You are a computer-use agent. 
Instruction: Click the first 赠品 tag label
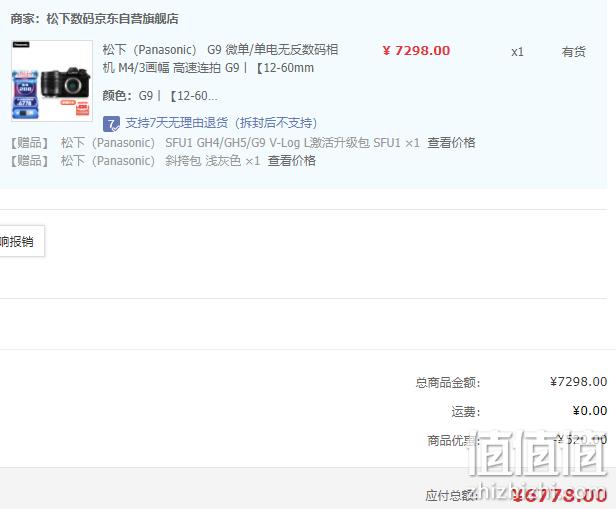tap(29, 143)
